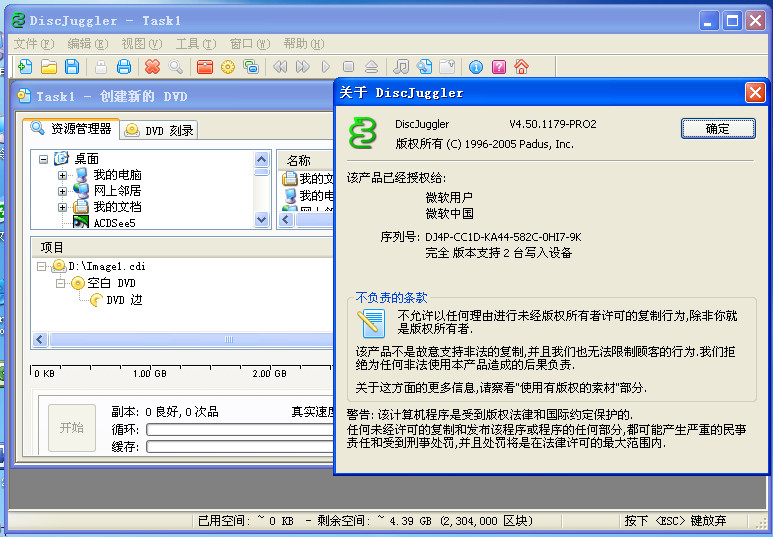Screen dimensions: 773x537
Task: Click the stop toolbar button
Action: pyautogui.click(x=349, y=67)
